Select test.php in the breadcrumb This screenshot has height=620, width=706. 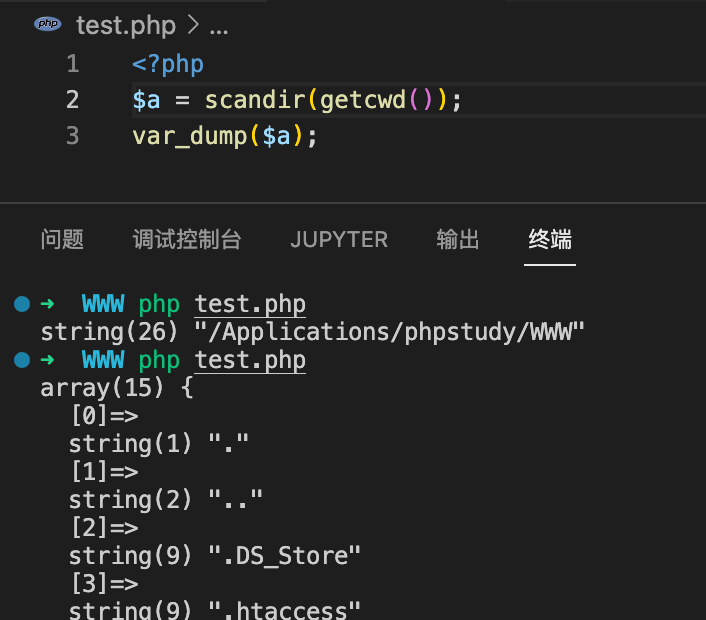click(x=126, y=25)
